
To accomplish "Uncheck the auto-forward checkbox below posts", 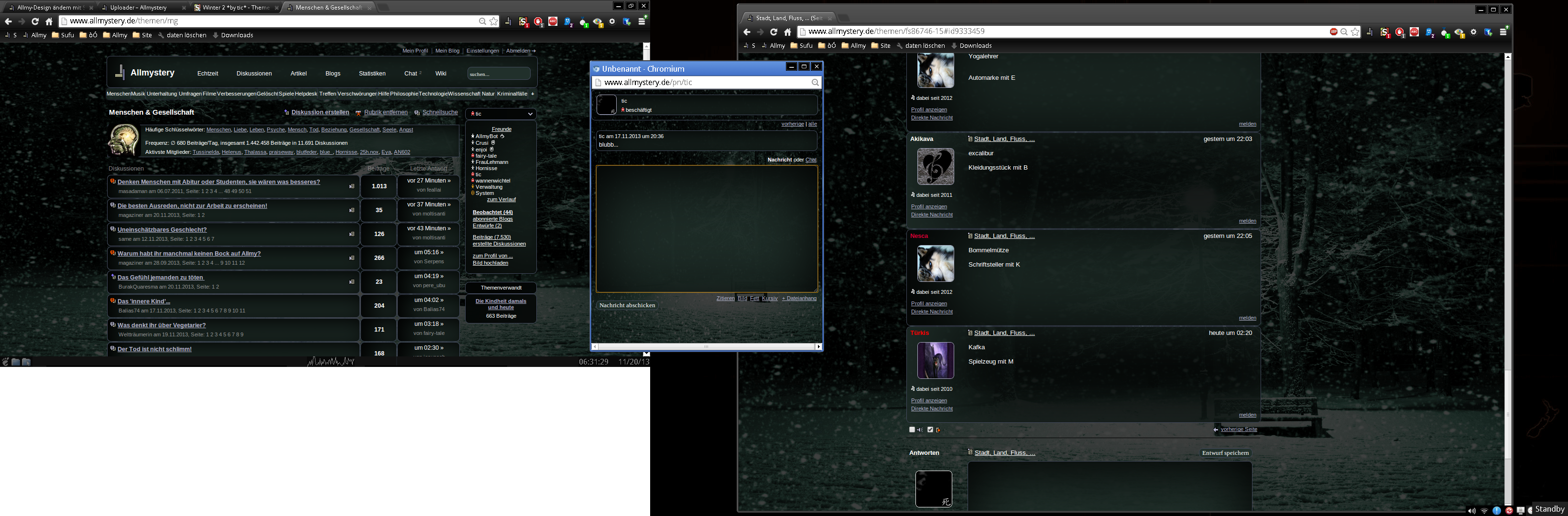I will [x=930, y=430].
